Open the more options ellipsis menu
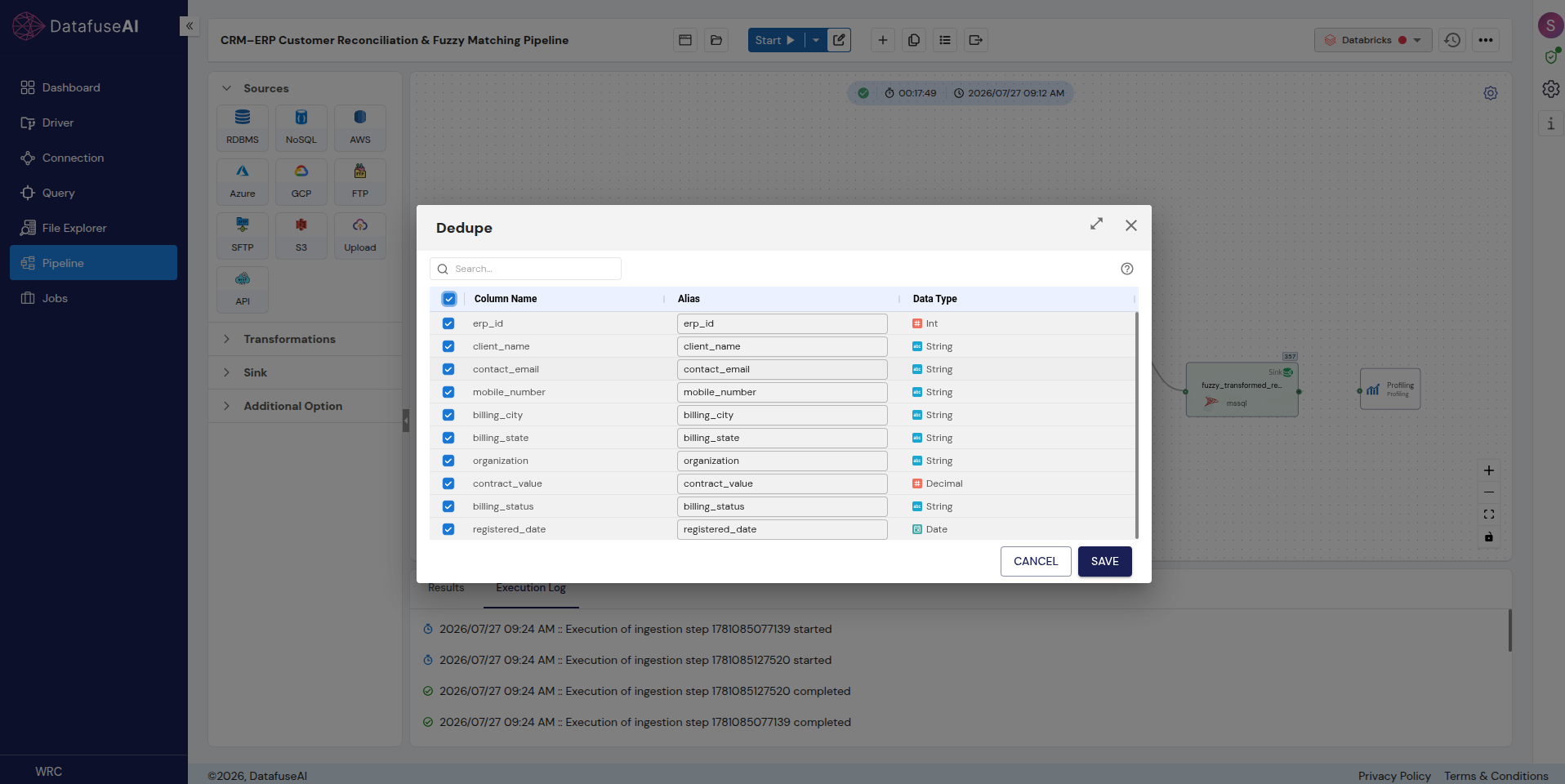This screenshot has height=784, width=1565. (1486, 40)
